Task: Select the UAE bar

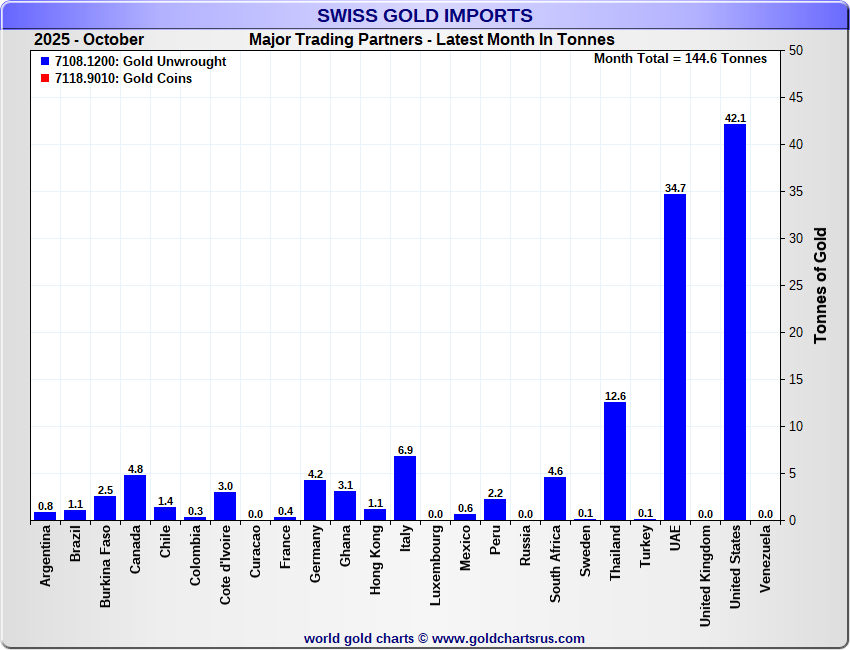Action: click(675, 357)
